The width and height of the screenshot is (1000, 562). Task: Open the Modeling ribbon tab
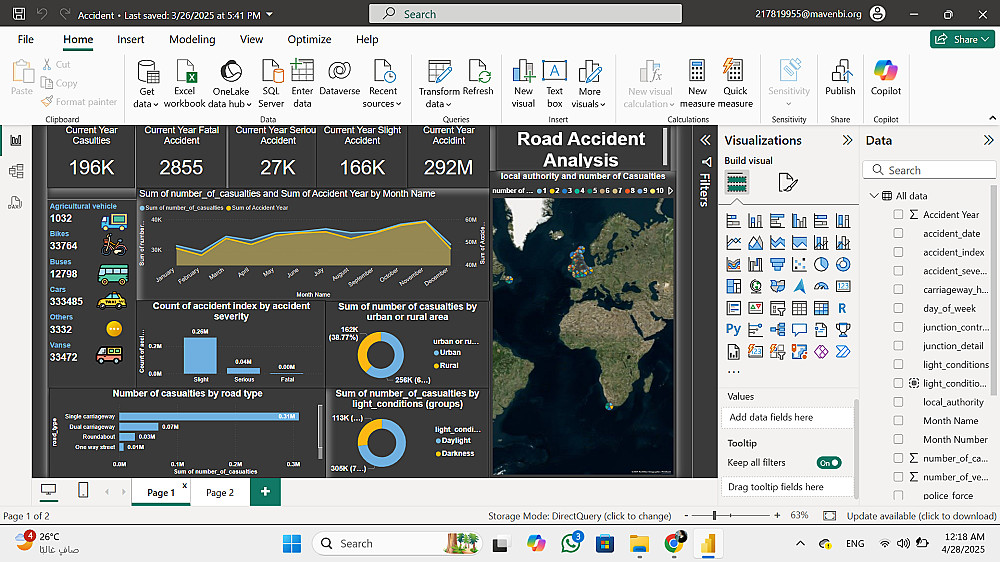pyautogui.click(x=192, y=39)
